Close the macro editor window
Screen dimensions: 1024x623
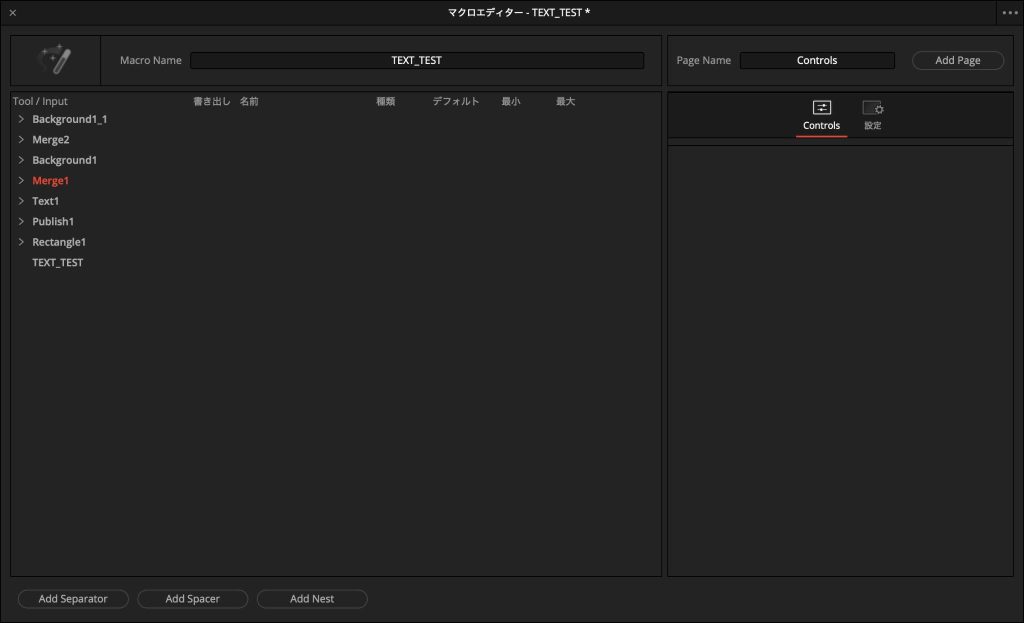12,12
